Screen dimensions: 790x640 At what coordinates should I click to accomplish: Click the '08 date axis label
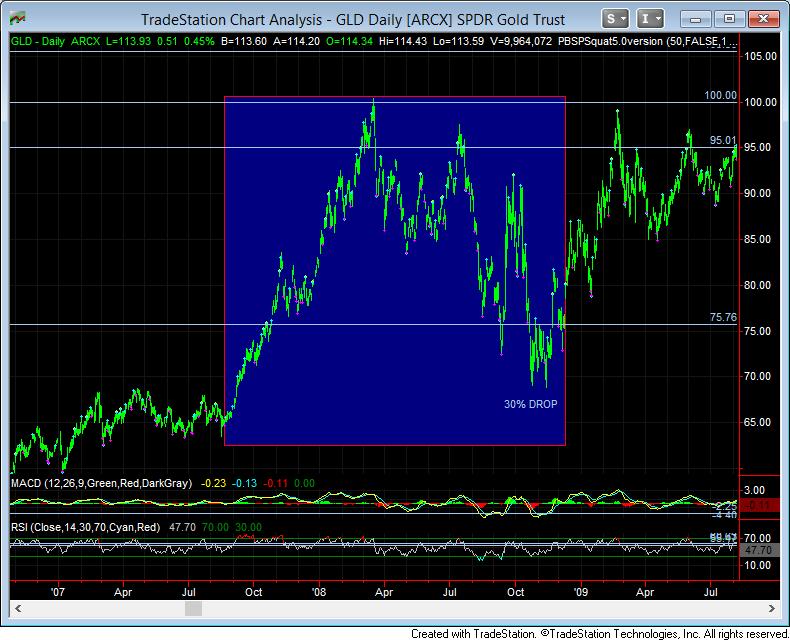pos(318,592)
